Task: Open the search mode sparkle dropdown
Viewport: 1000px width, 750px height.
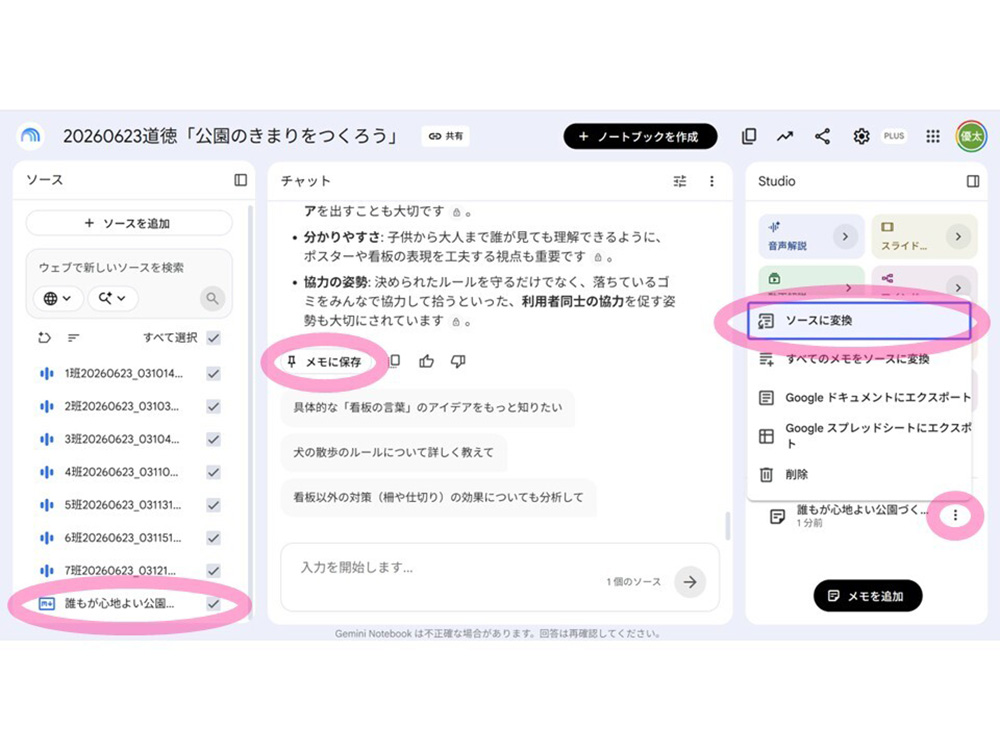Action: pyautogui.click(x=112, y=298)
